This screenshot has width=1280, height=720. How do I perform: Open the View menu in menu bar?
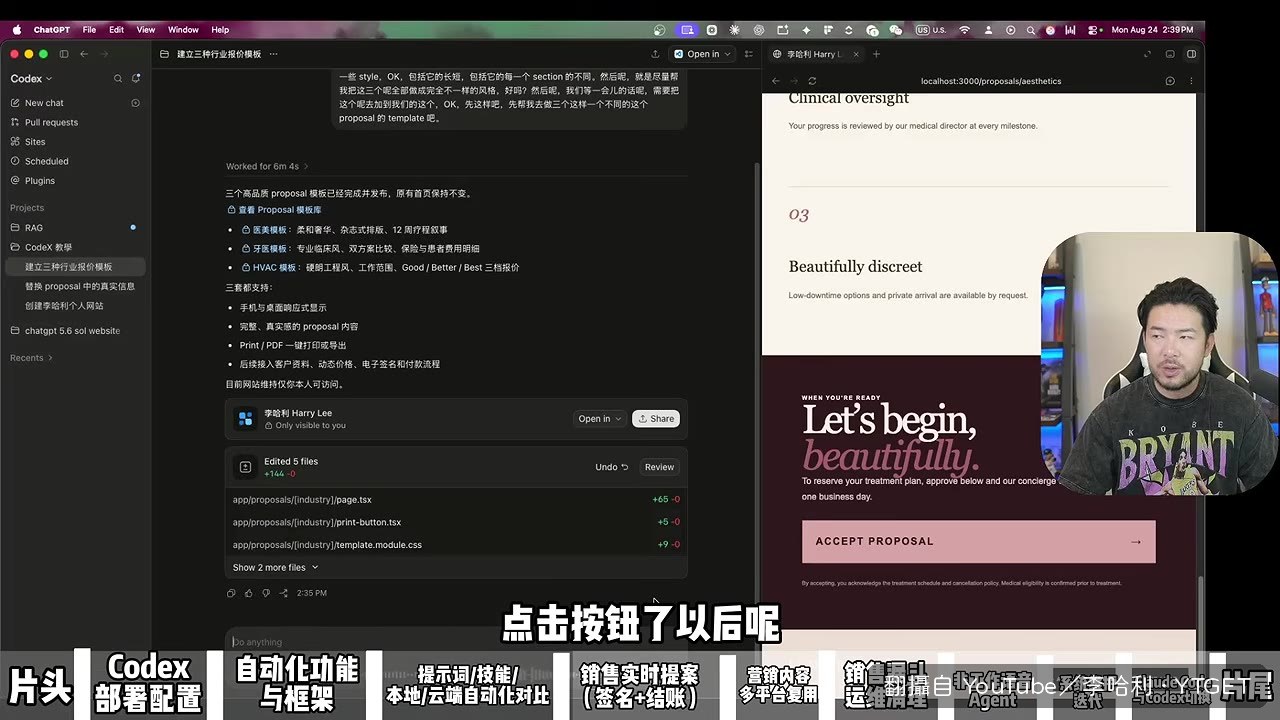[x=146, y=30]
